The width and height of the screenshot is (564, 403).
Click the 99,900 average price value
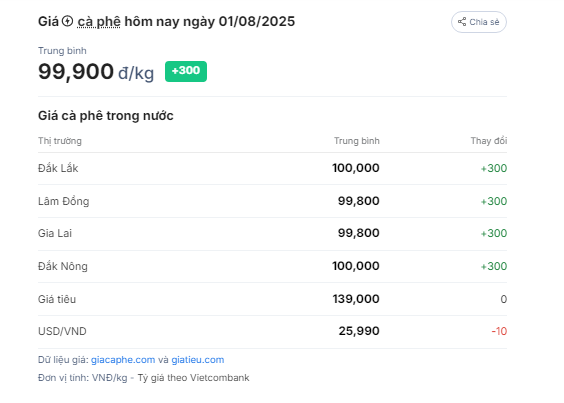pyautogui.click(x=76, y=71)
